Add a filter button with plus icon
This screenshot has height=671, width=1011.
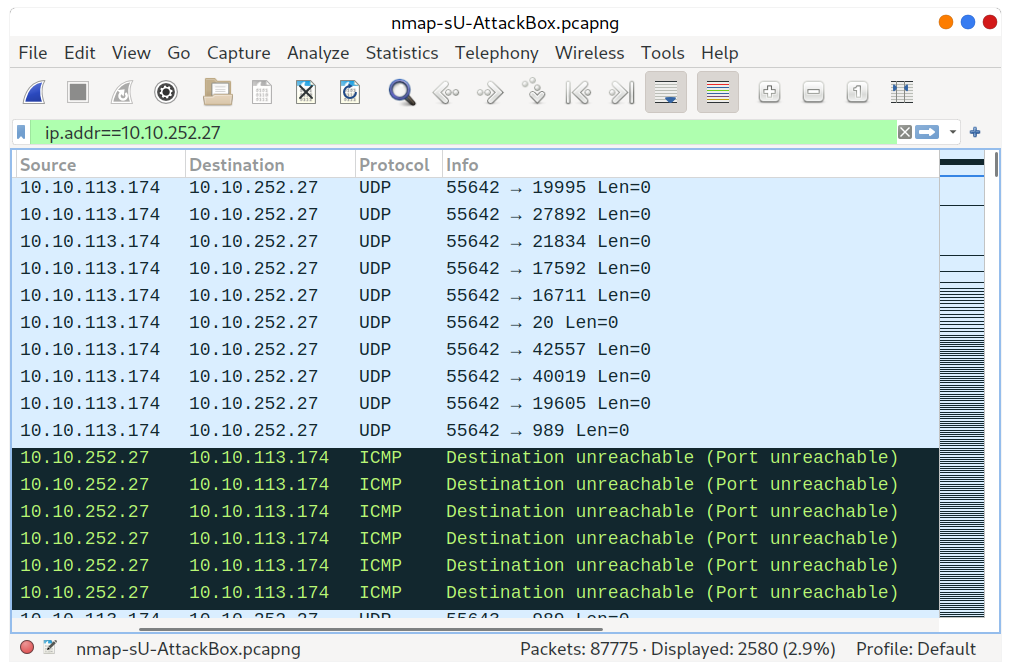975,132
